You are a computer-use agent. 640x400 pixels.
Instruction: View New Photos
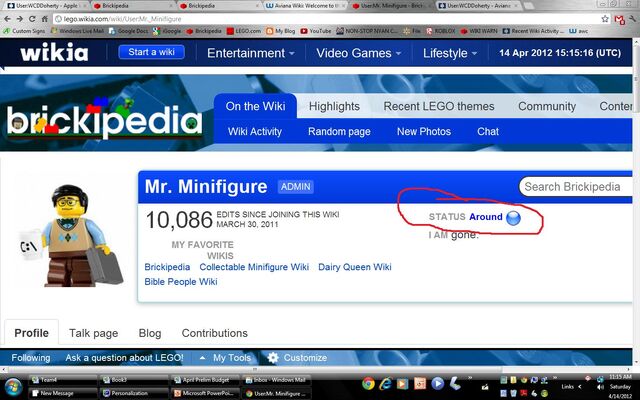pyautogui.click(x=424, y=131)
